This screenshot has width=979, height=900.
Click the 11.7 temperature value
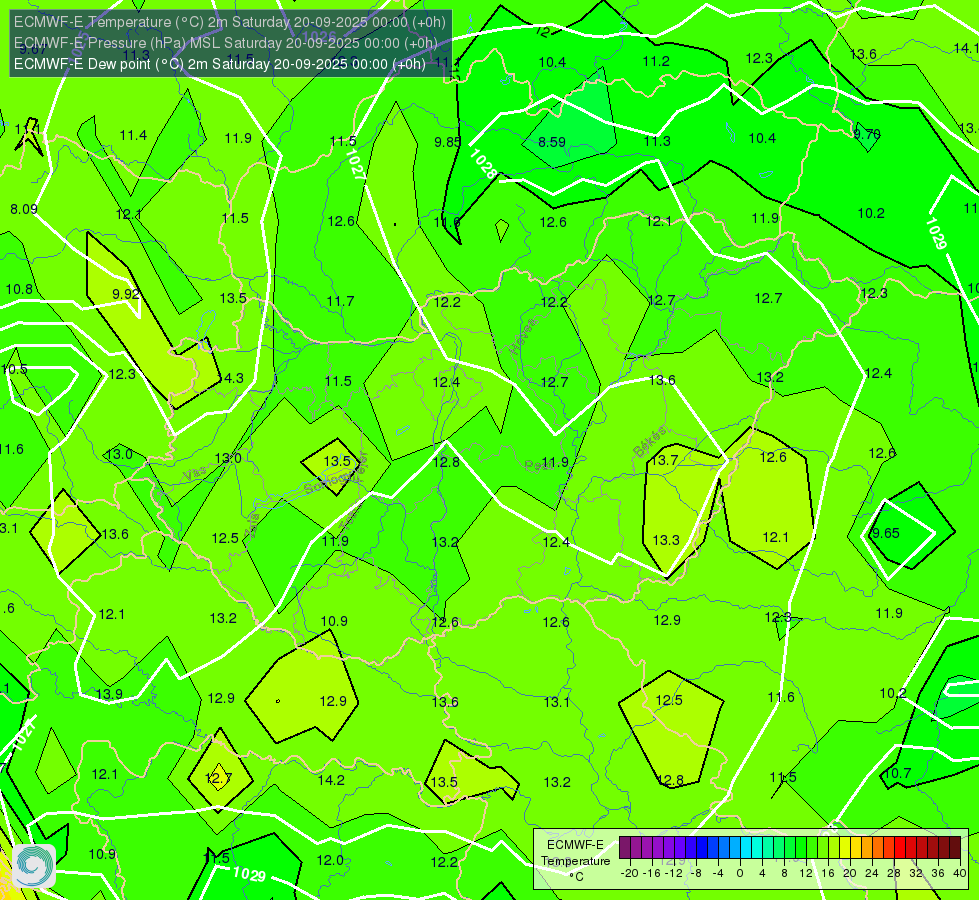(340, 302)
